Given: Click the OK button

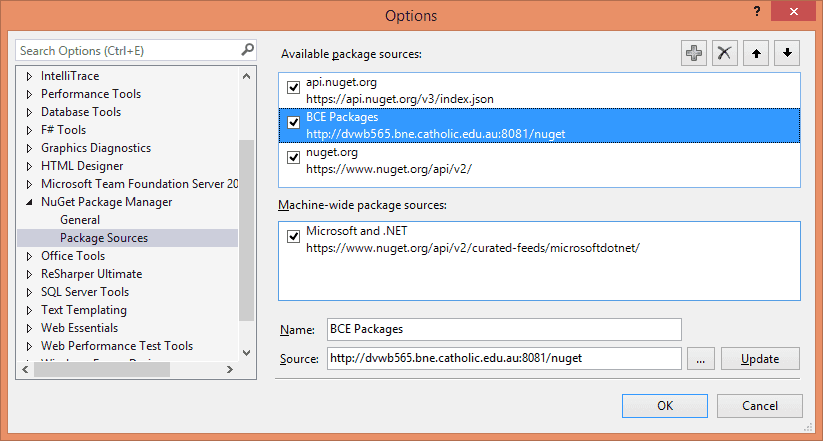Looking at the screenshot, I should [664, 406].
